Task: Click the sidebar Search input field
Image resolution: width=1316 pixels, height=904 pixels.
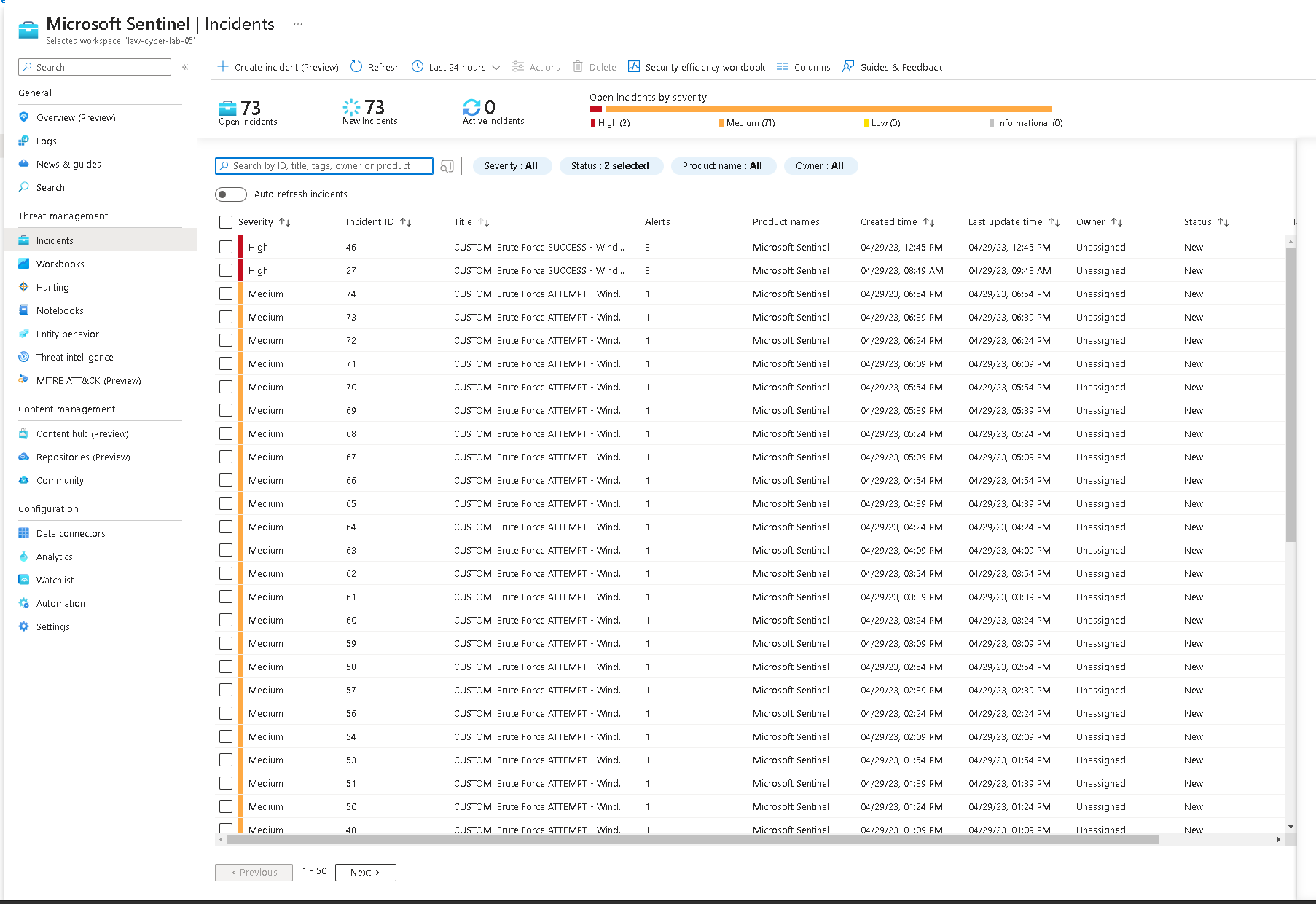Action: pyautogui.click(x=95, y=67)
